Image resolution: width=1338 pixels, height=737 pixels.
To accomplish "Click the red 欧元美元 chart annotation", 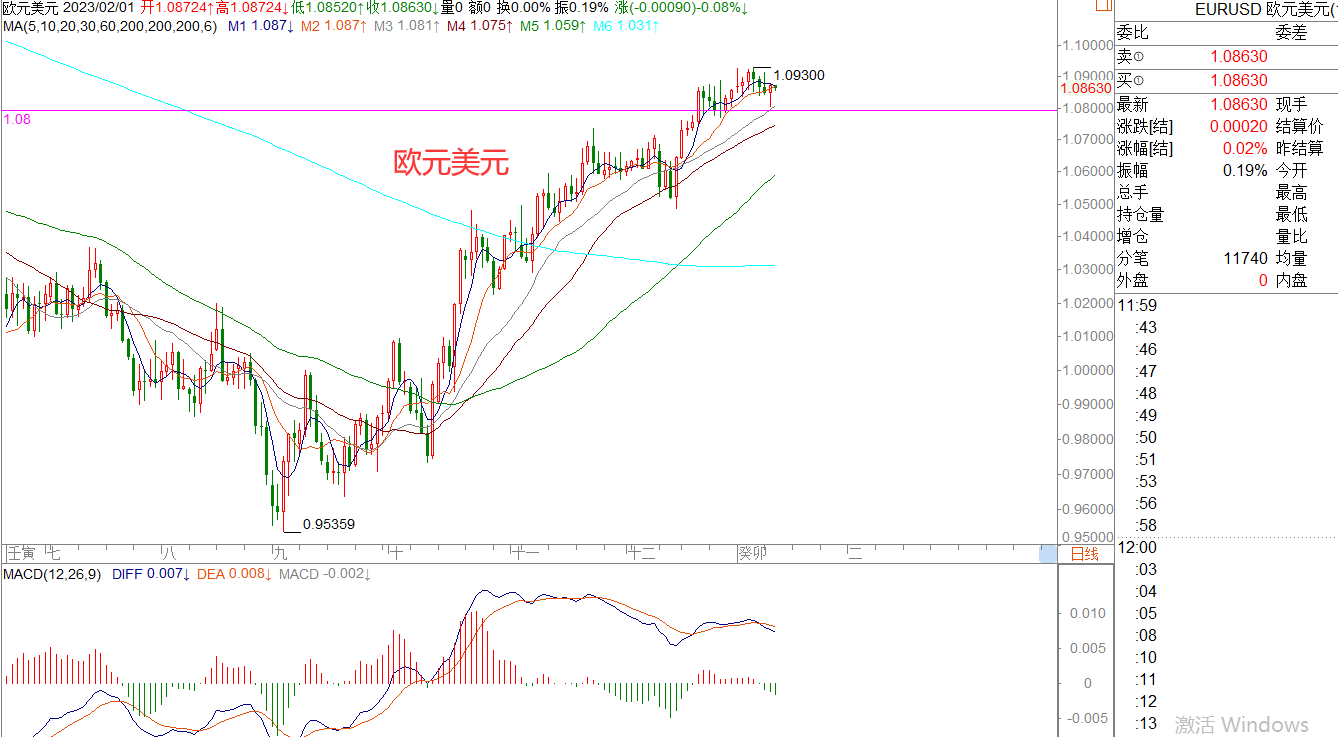I will (451, 163).
